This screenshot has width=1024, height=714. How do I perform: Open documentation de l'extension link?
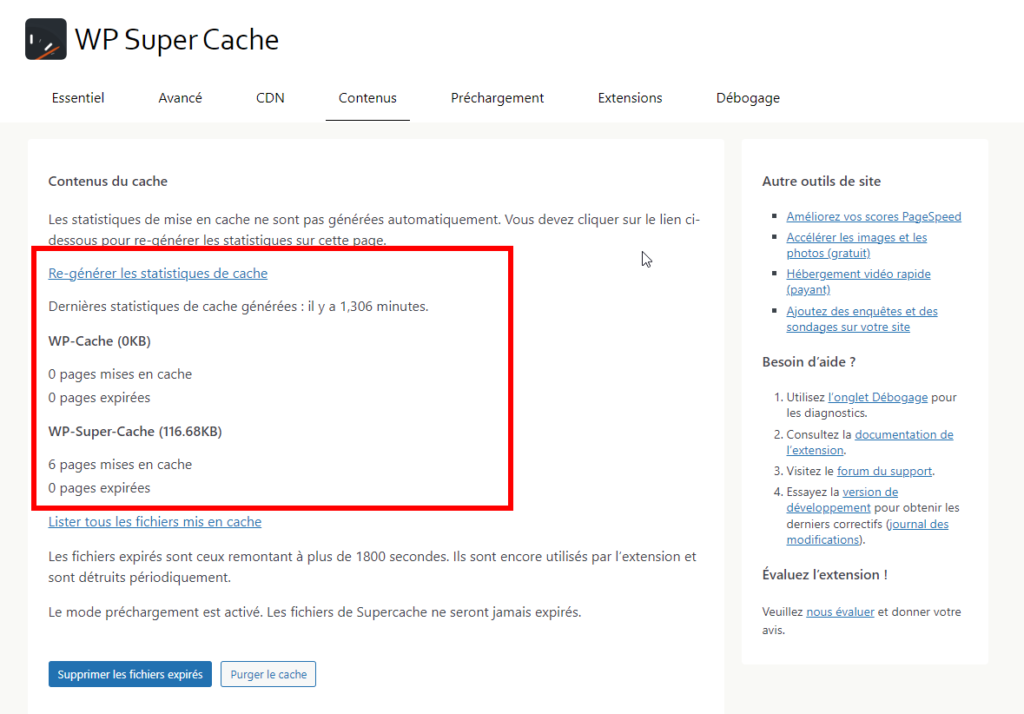point(870,442)
